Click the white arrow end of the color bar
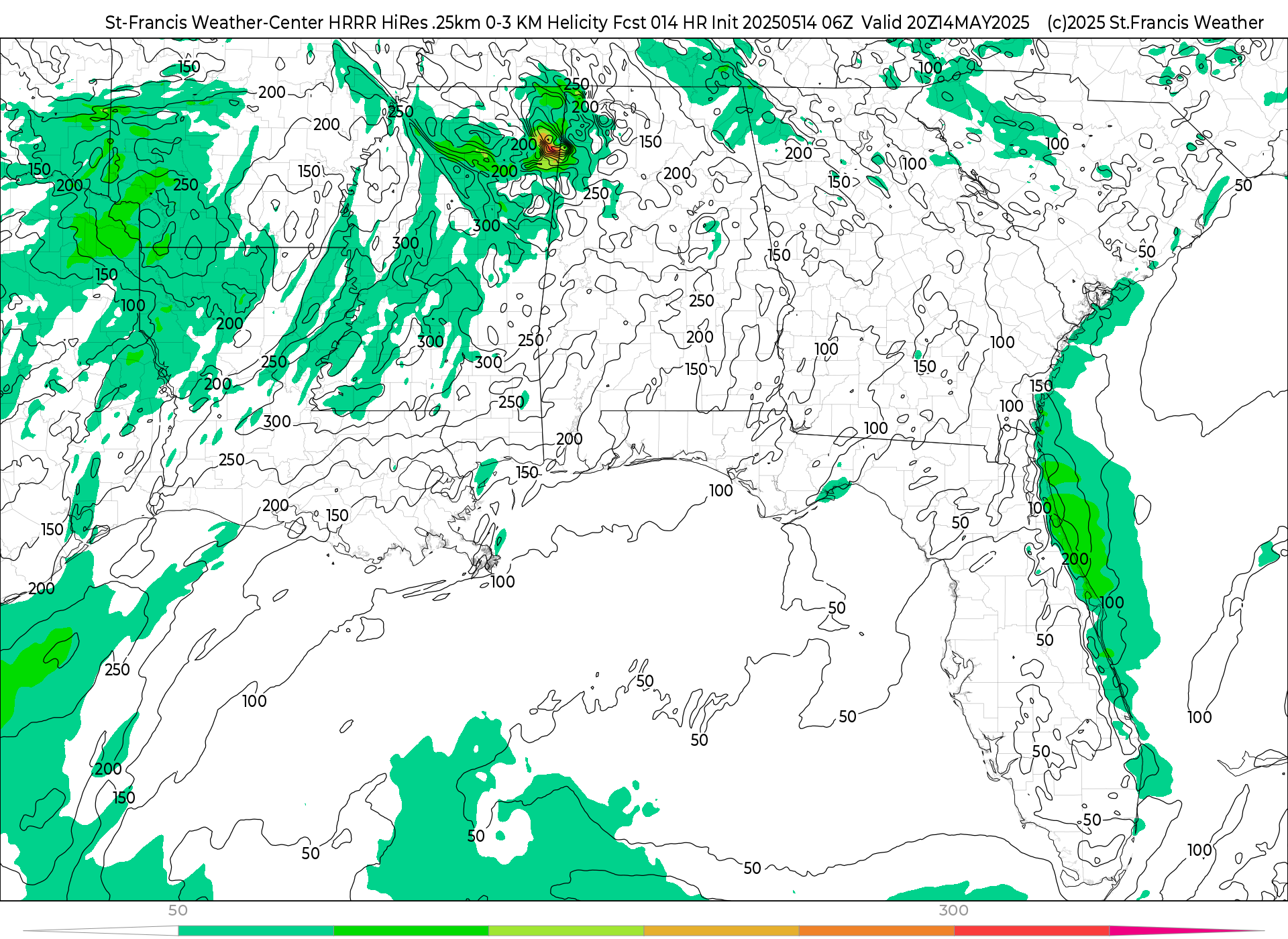Image resolution: width=1288 pixels, height=939 pixels. (101, 931)
